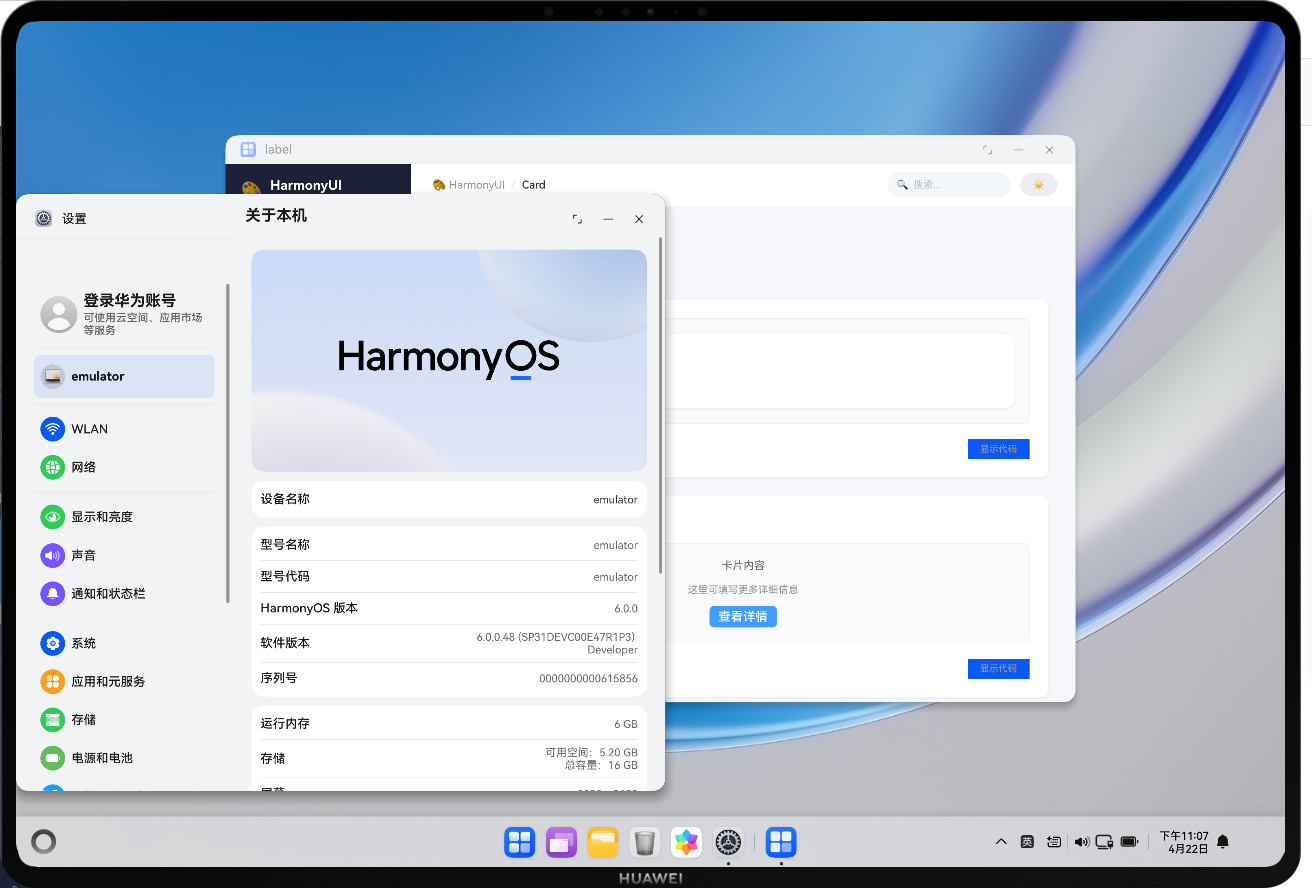Open the Files folder app in dock
The width and height of the screenshot is (1312, 888).
pos(603,842)
